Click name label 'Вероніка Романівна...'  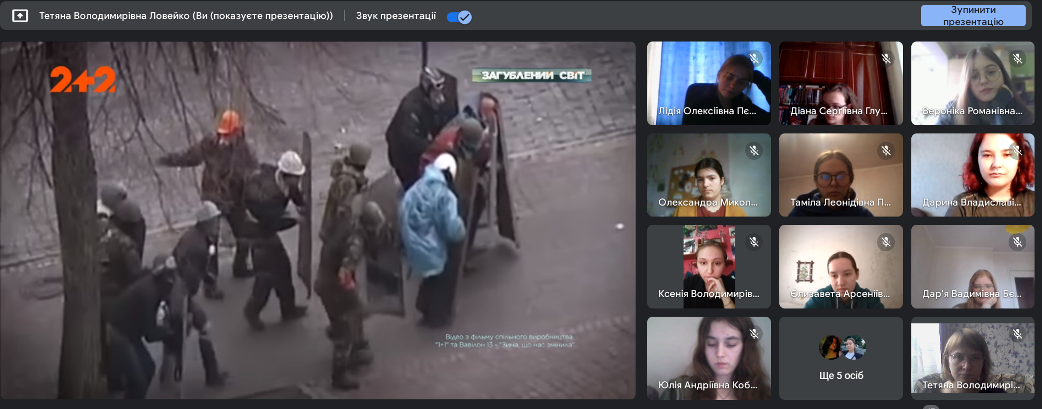click(972, 111)
